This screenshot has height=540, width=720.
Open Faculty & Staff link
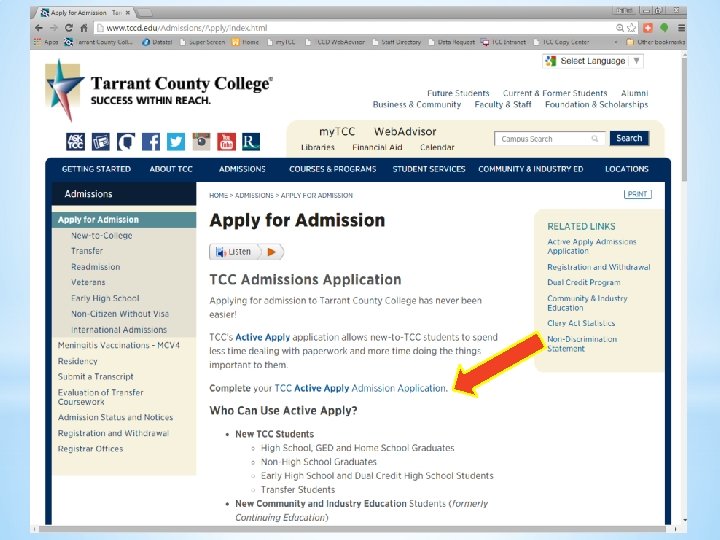coord(503,105)
